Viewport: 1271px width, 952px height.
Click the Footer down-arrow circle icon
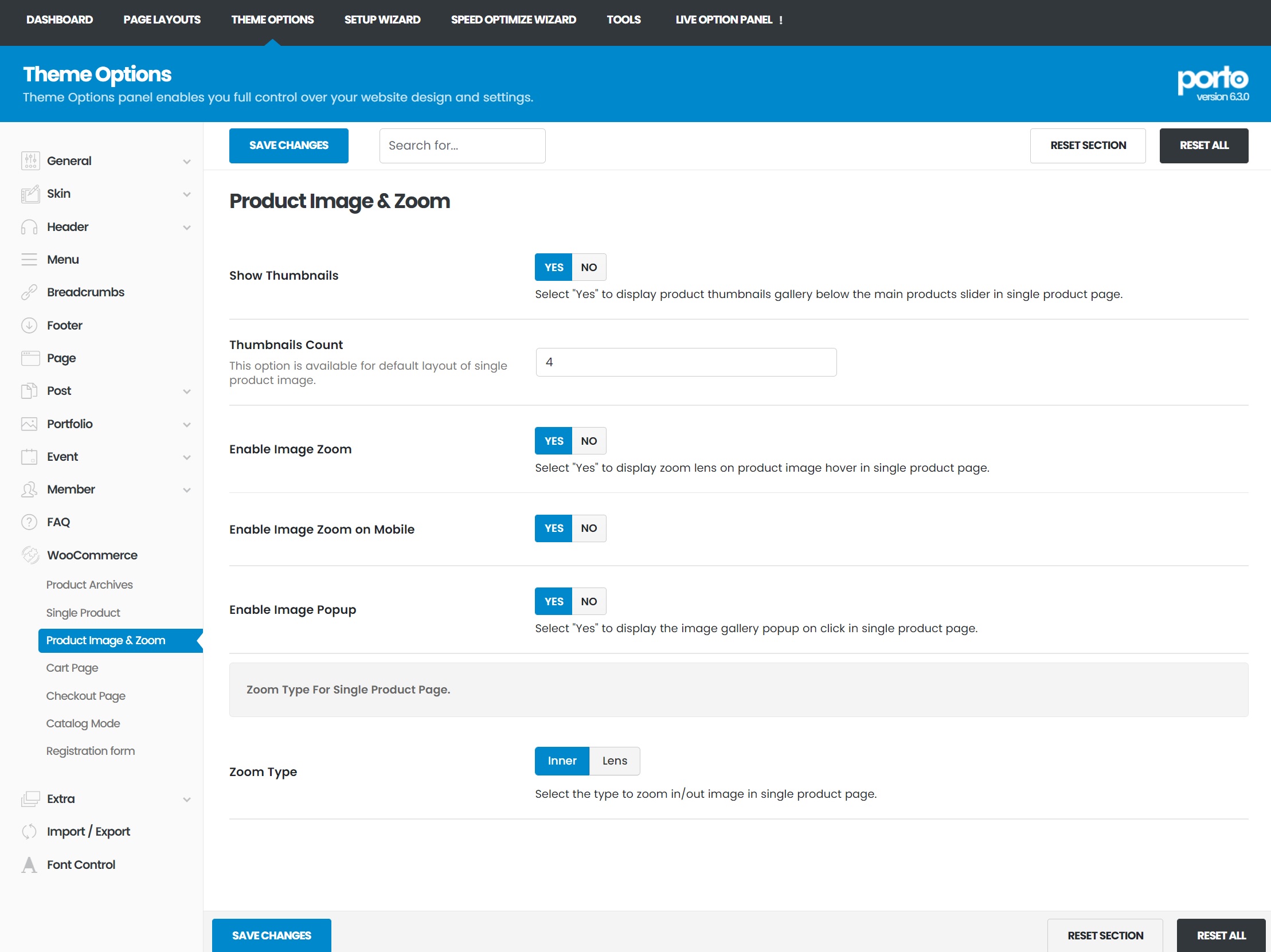(x=29, y=325)
